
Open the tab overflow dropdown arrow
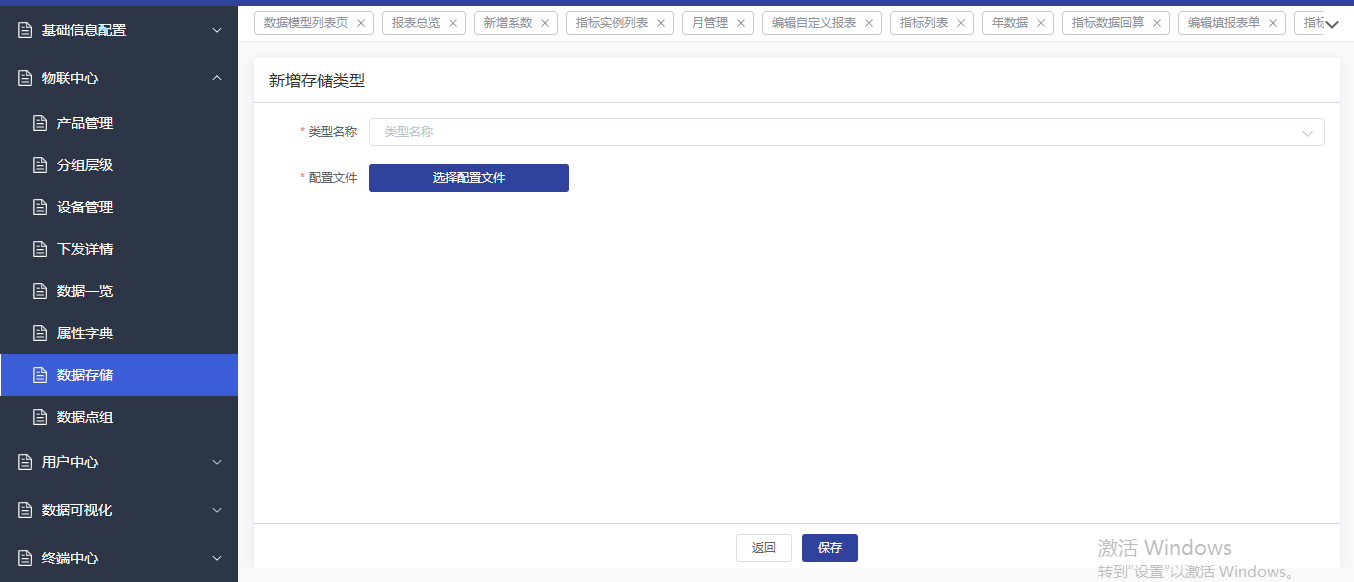[1332, 24]
